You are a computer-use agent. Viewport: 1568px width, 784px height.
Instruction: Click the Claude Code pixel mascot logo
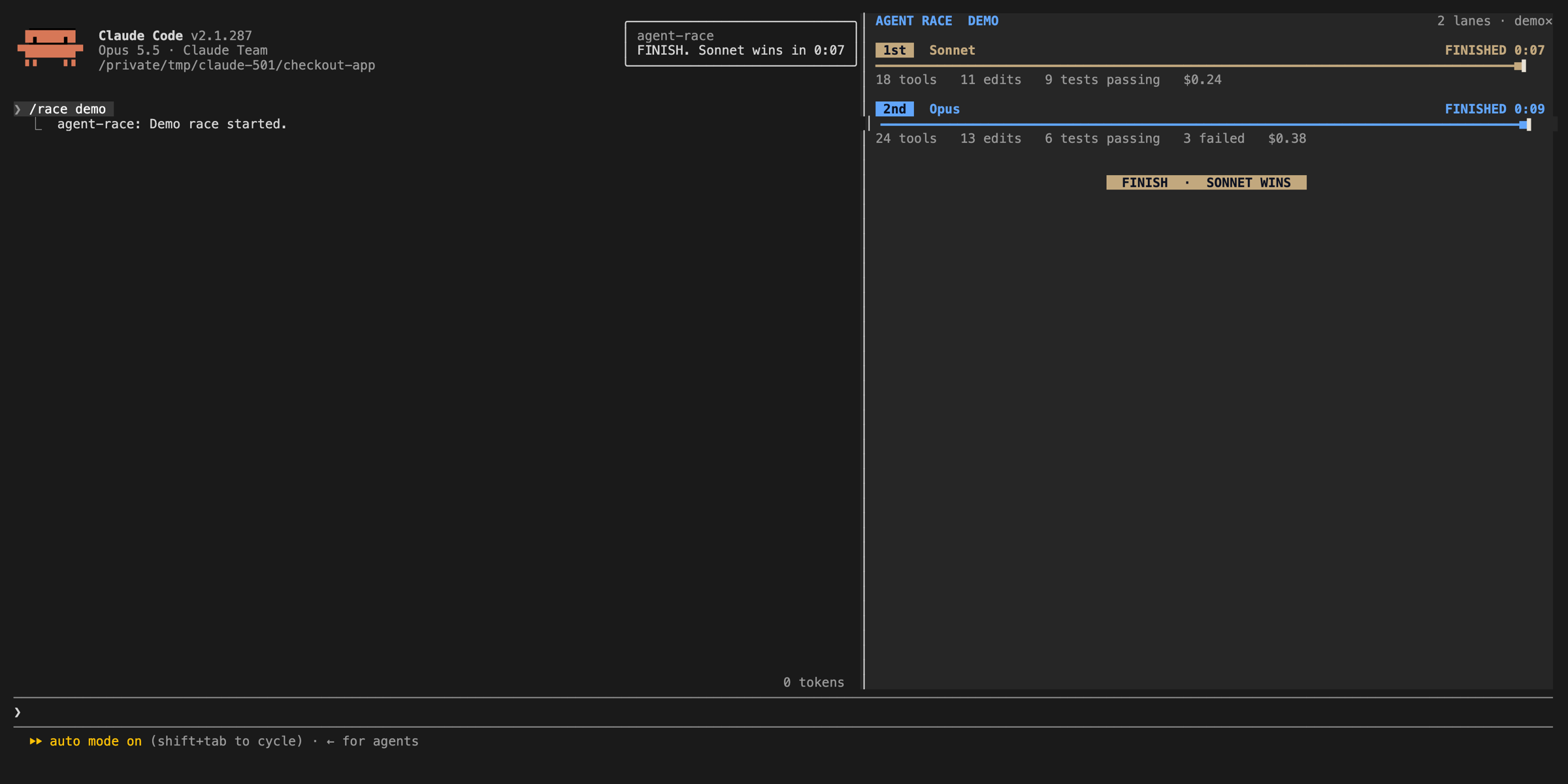coord(50,48)
